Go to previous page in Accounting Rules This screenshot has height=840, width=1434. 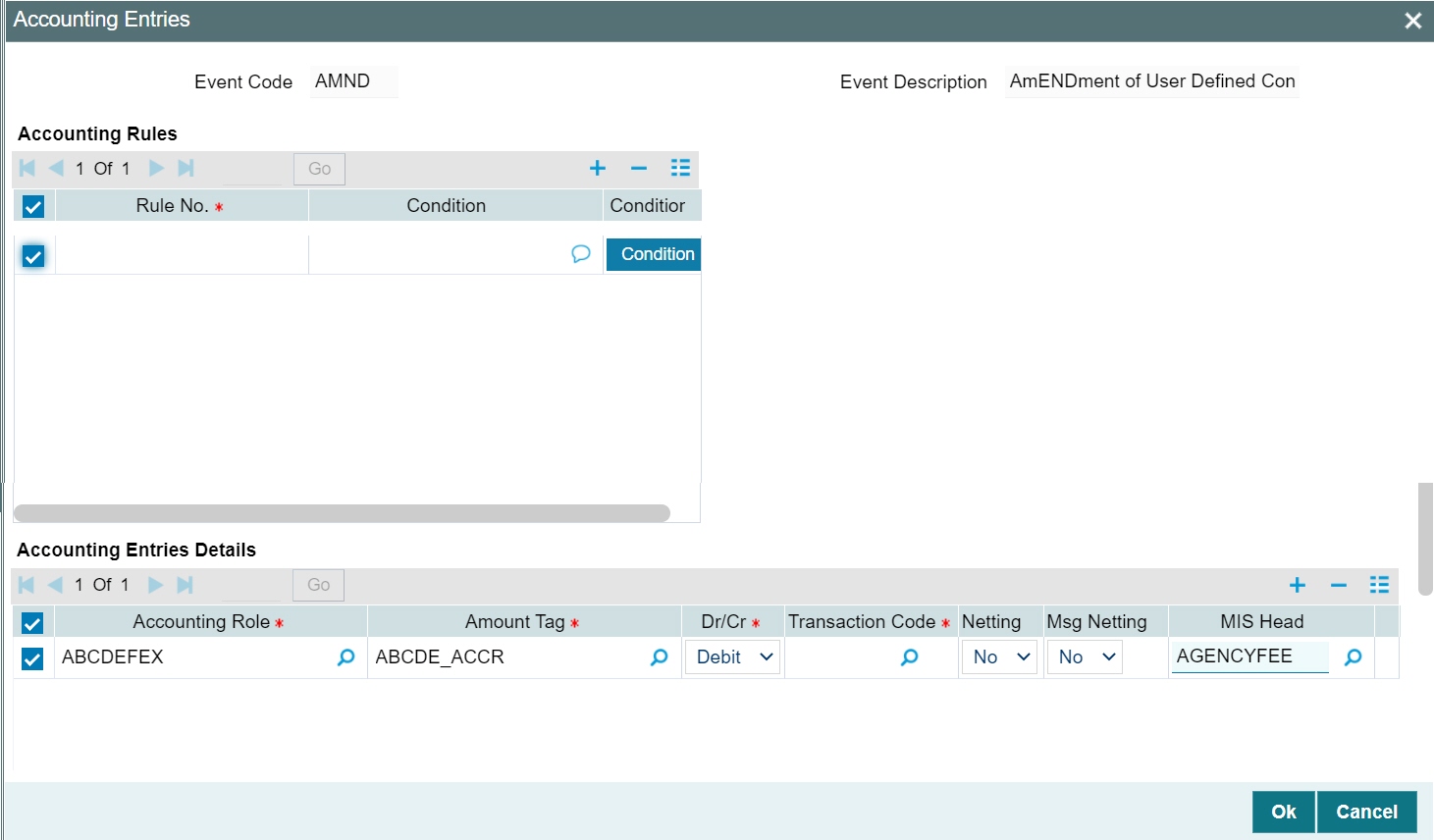coord(56,168)
